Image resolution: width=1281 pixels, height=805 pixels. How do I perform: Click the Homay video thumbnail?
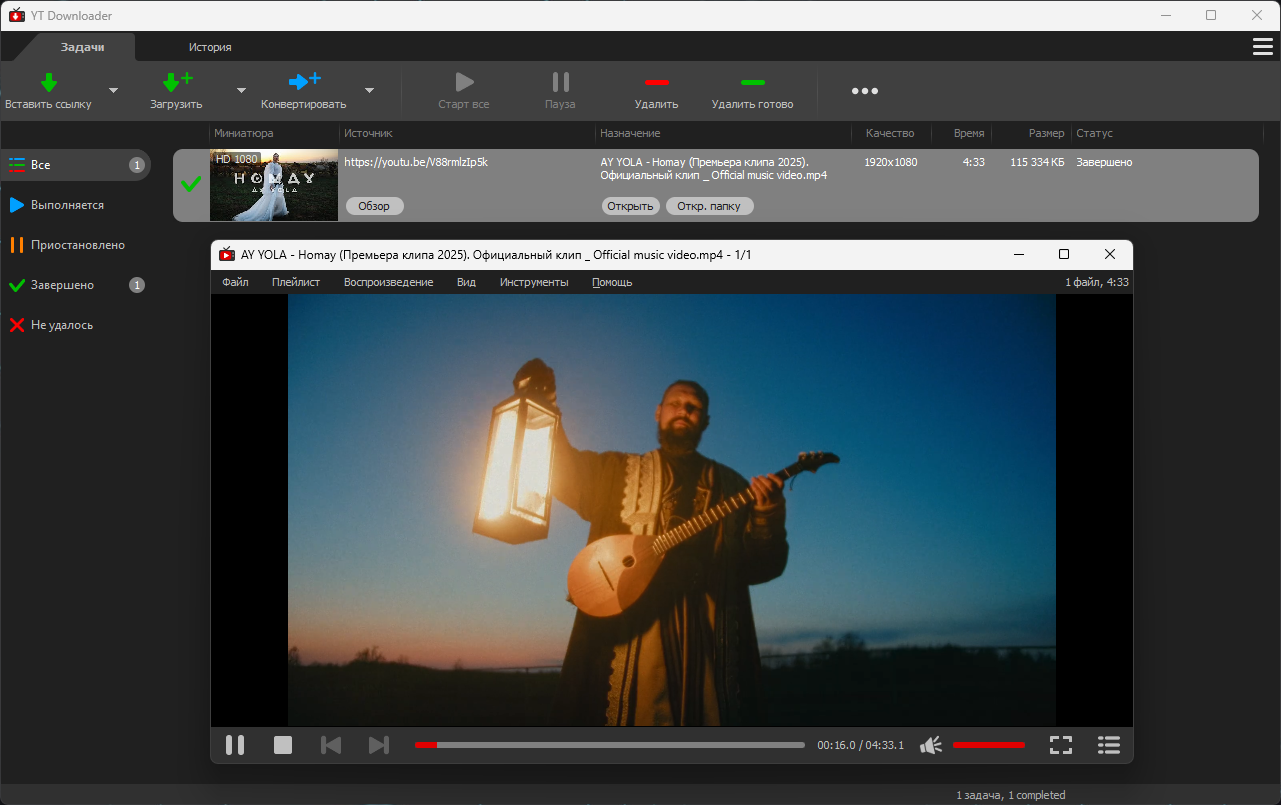pyautogui.click(x=274, y=186)
